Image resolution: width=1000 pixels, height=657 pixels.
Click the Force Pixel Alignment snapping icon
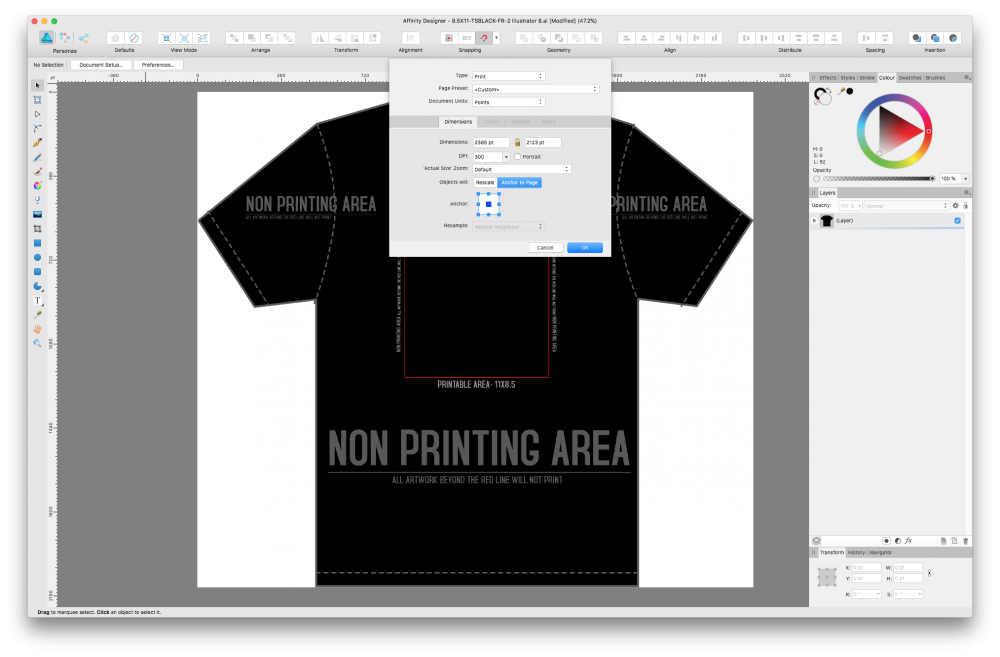point(449,38)
